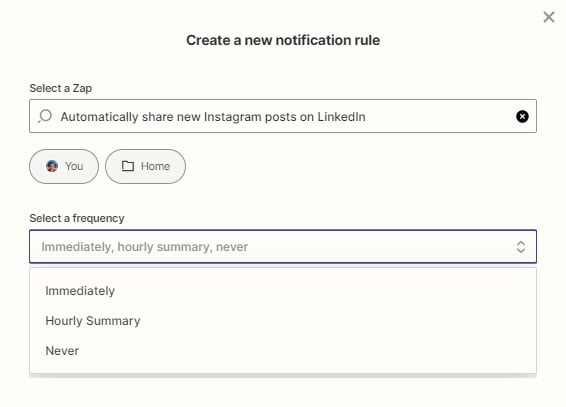566x407 pixels.
Task: Click the Home folder chip label
Action: 156,166
